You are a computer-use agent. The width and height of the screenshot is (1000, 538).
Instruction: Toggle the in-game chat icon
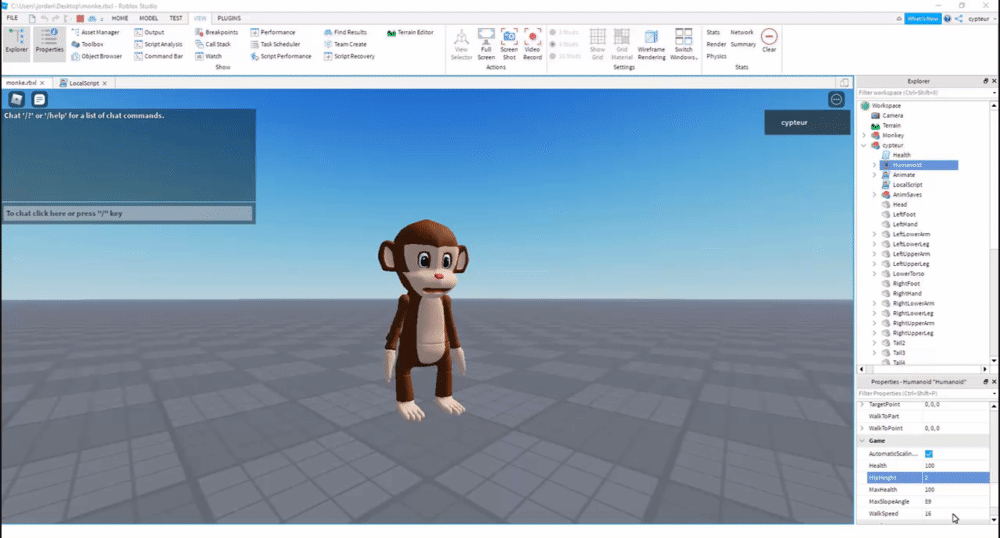39,99
